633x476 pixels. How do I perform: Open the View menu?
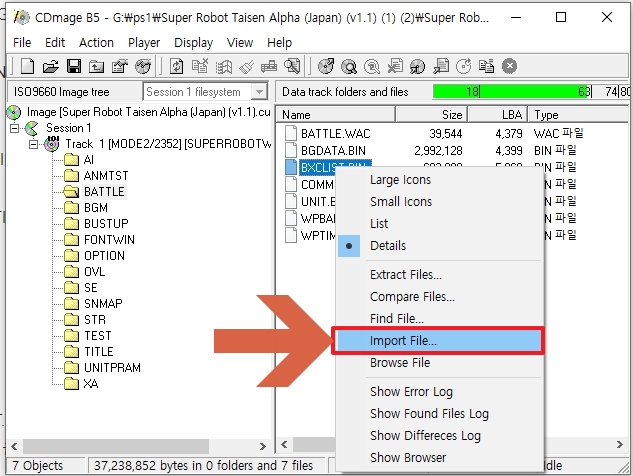[240, 42]
